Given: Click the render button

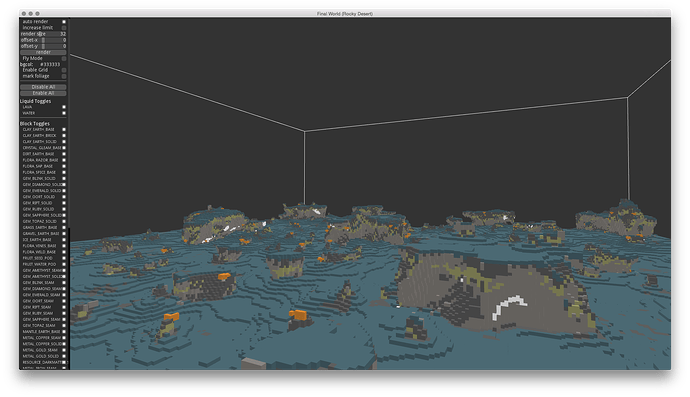Looking at the screenshot, I should [x=43, y=52].
